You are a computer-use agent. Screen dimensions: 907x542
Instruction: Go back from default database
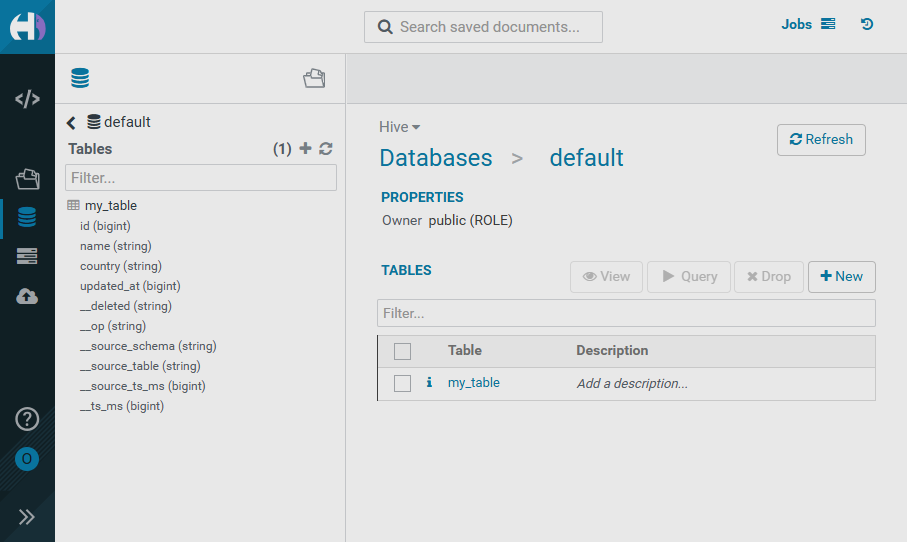coord(71,123)
